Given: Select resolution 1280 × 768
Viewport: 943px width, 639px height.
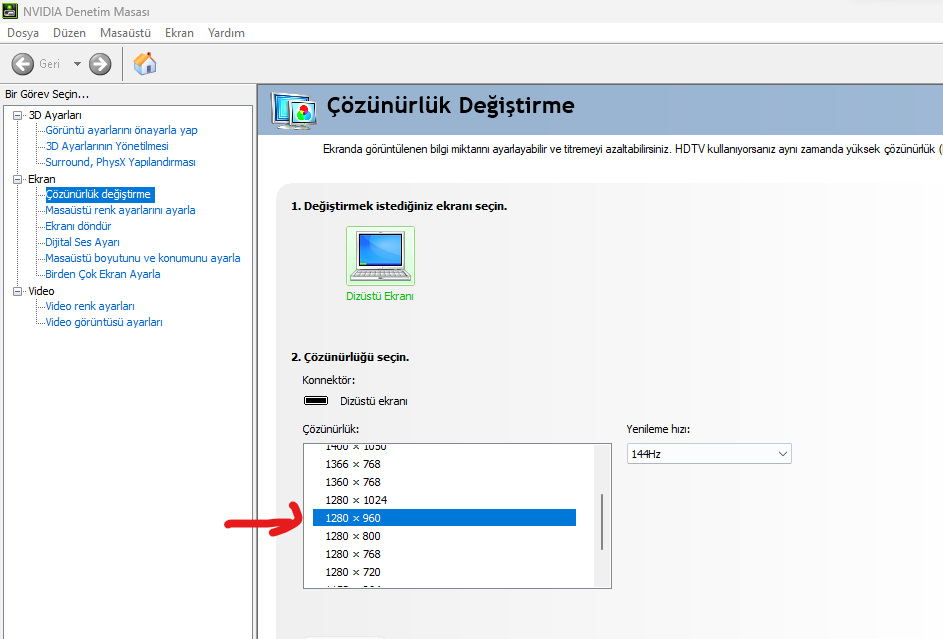Looking at the screenshot, I should [x=444, y=554].
